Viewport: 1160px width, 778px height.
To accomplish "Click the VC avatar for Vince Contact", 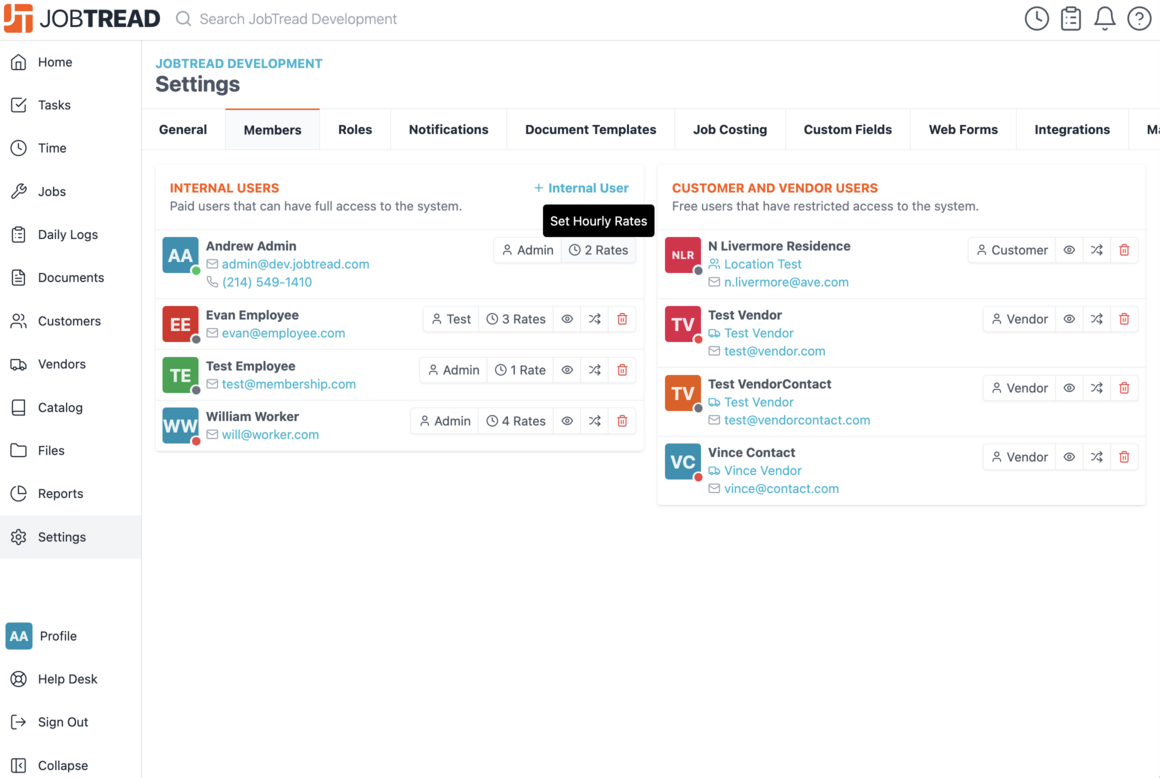I will click(682, 461).
